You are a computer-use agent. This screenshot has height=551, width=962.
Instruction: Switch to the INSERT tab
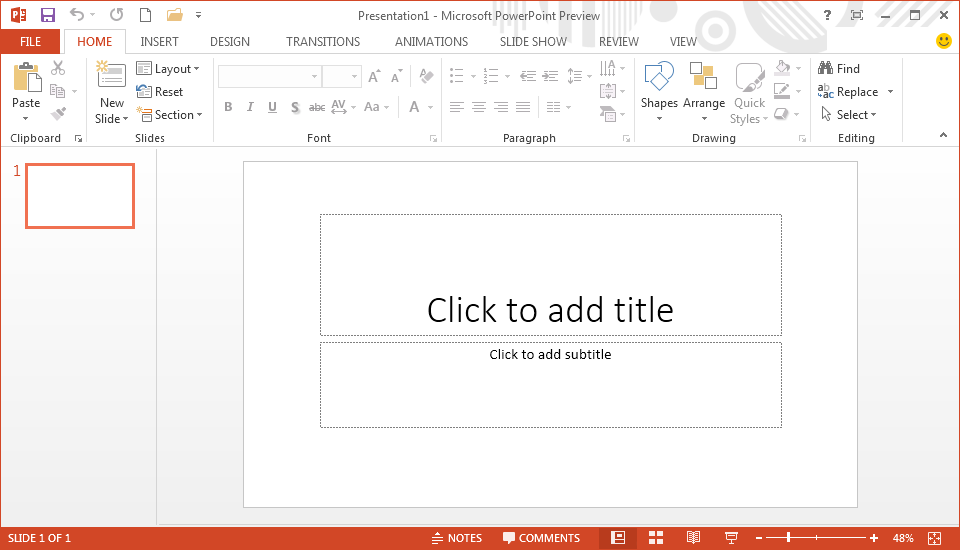coord(159,42)
